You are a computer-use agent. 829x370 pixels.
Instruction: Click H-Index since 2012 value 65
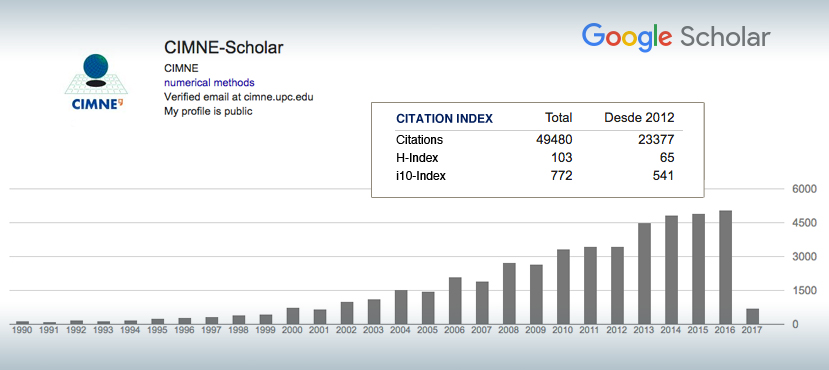click(x=667, y=158)
